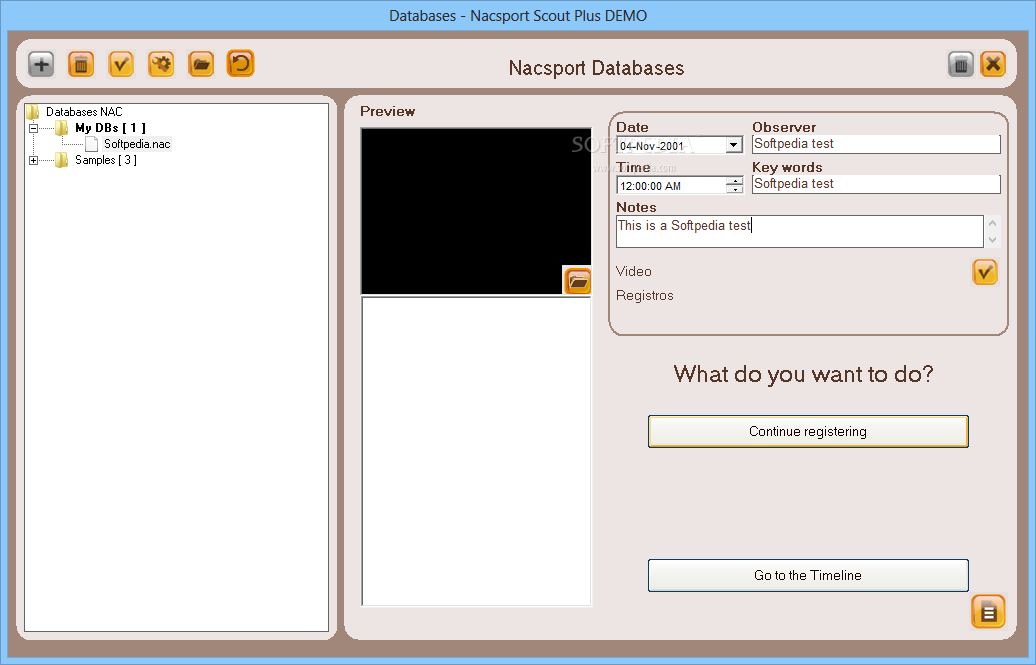Select the Databases NAC root node
This screenshot has height=665, width=1036.
tap(84, 112)
